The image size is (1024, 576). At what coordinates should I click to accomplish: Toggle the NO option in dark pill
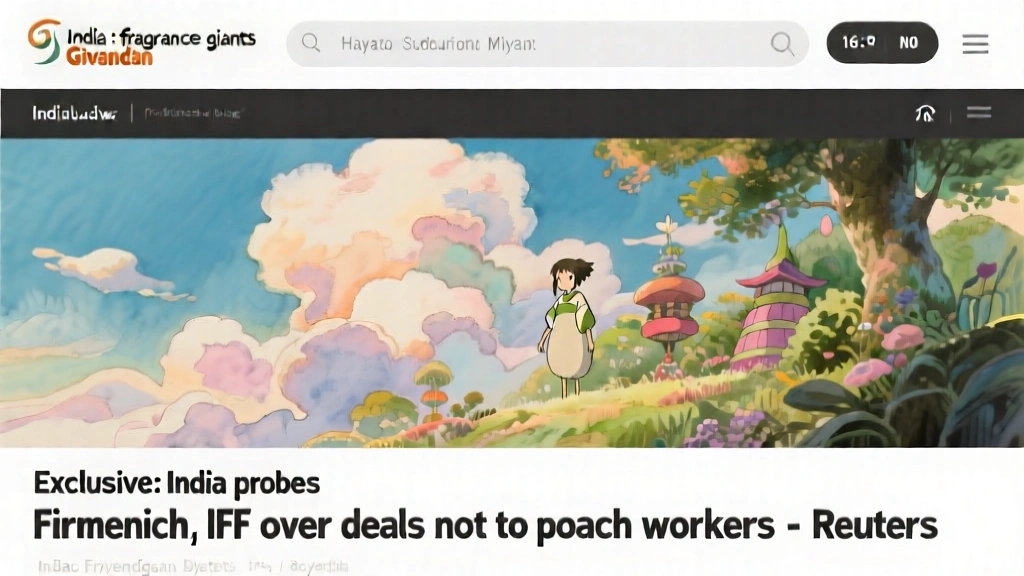[908, 42]
